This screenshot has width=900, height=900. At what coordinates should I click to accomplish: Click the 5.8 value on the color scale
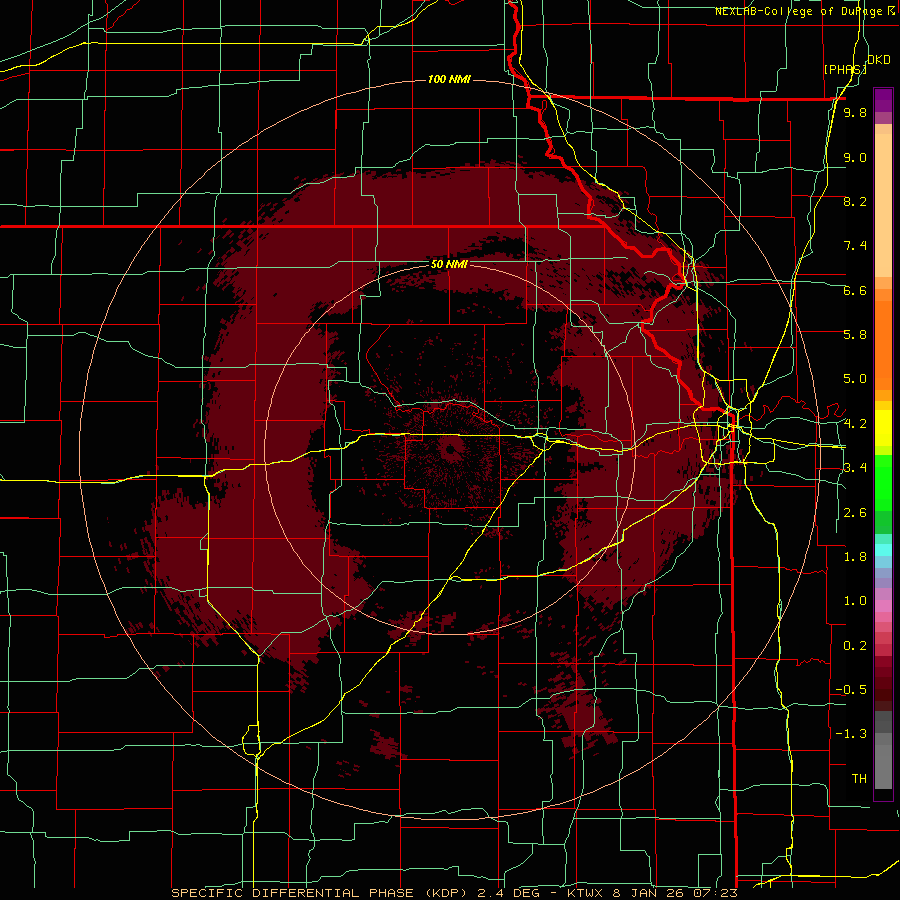pyautogui.click(x=855, y=335)
